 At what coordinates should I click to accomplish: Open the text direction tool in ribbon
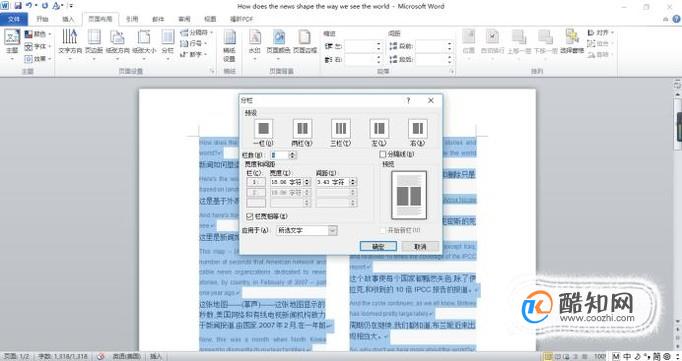pos(70,43)
